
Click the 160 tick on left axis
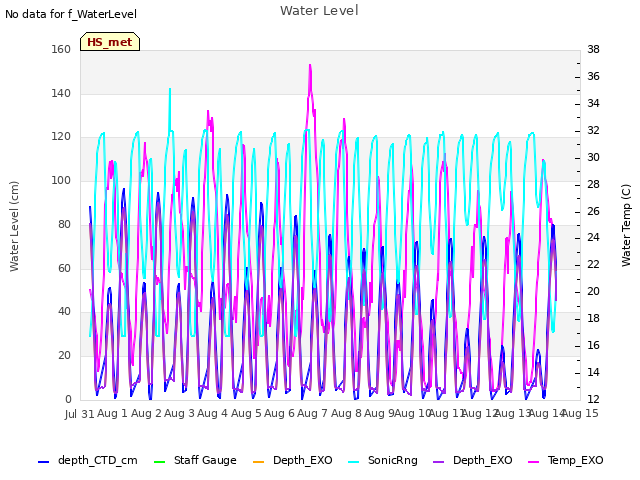(61, 49)
